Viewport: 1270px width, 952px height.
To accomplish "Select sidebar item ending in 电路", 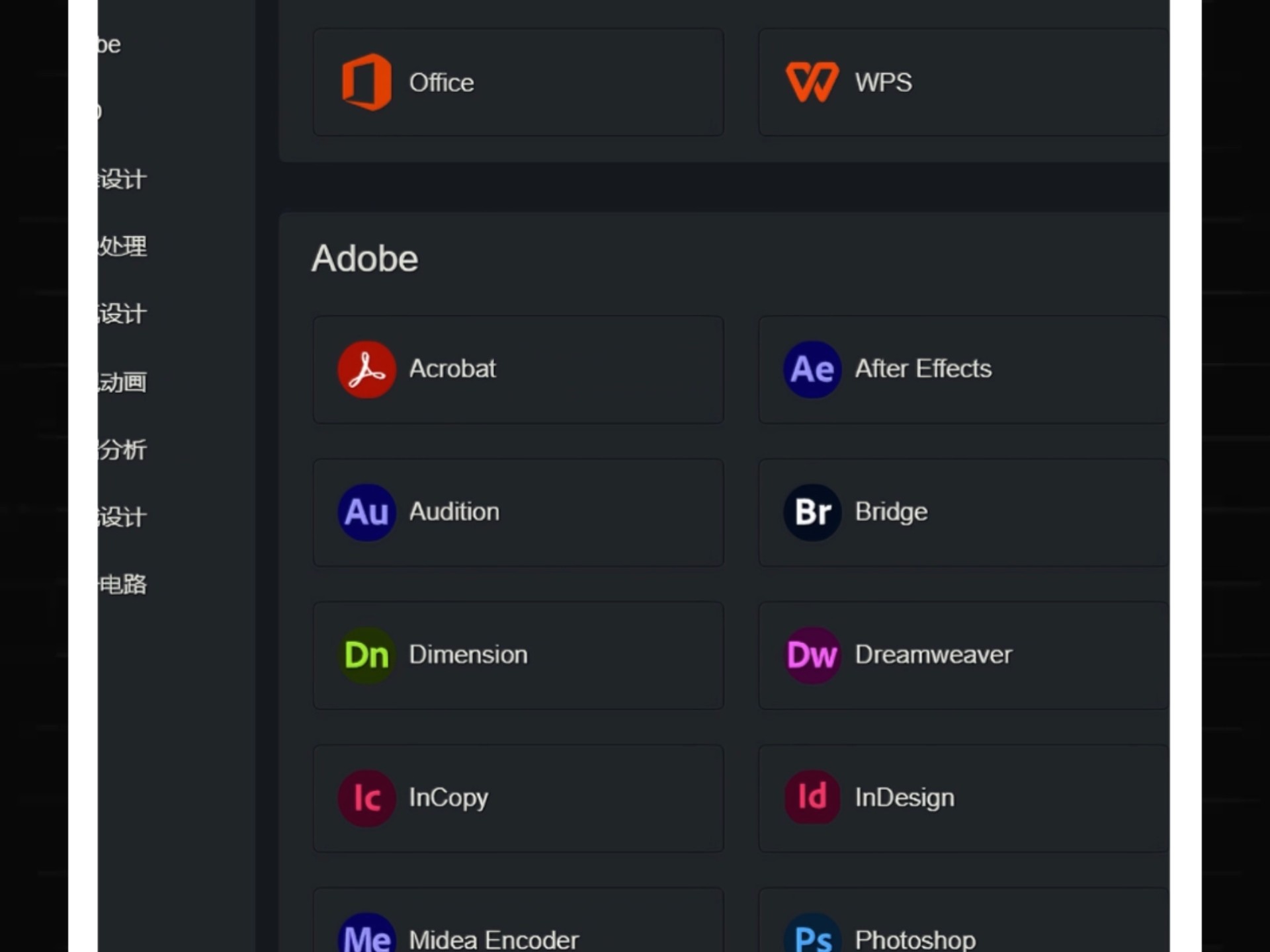I will click(x=122, y=584).
